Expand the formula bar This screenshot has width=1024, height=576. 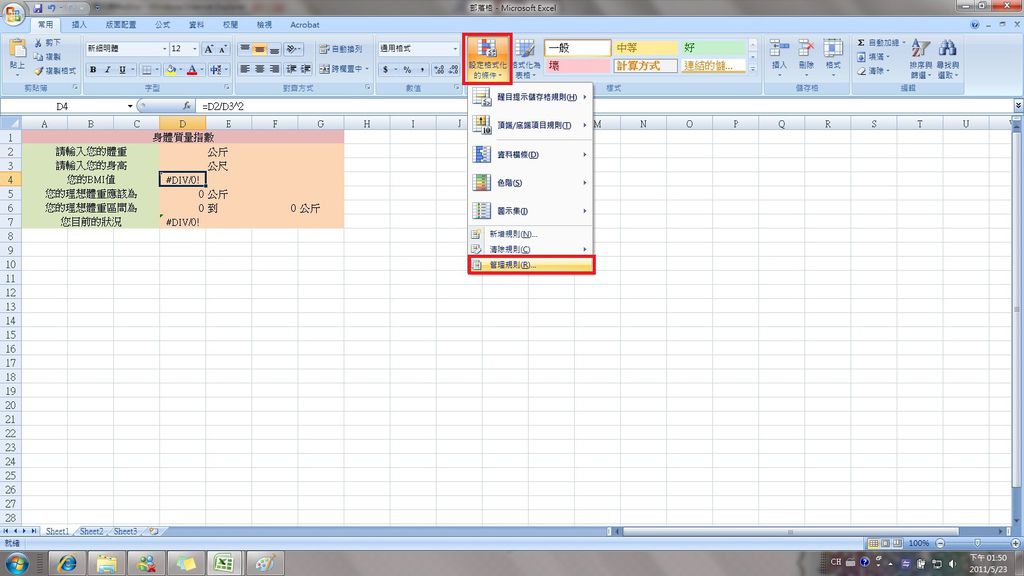point(1018,106)
